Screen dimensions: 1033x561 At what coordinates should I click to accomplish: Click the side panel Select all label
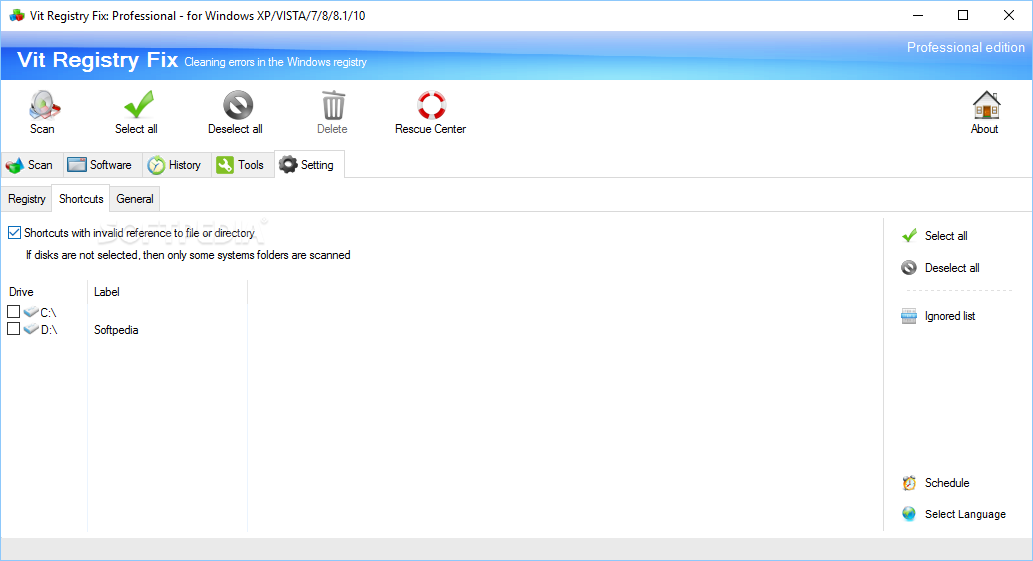pyautogui.click(x=946, y=236)
